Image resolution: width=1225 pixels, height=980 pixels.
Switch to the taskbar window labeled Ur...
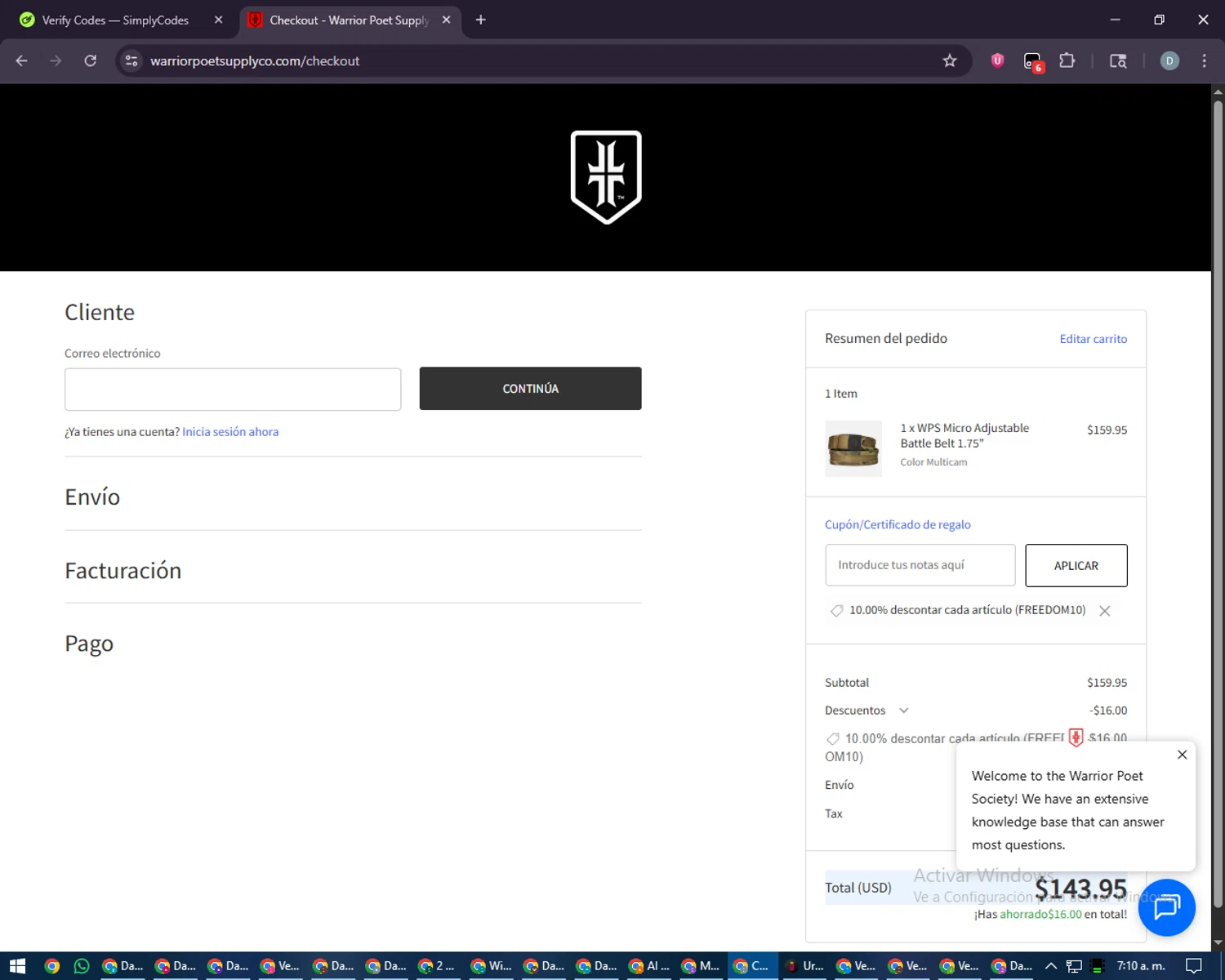(x=804, y=966)
